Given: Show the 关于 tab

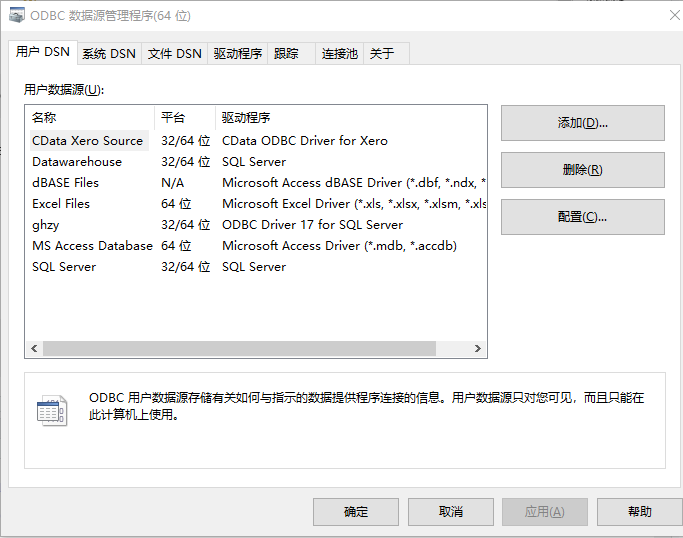Looking at the screenshot, I should coord(386,54).
